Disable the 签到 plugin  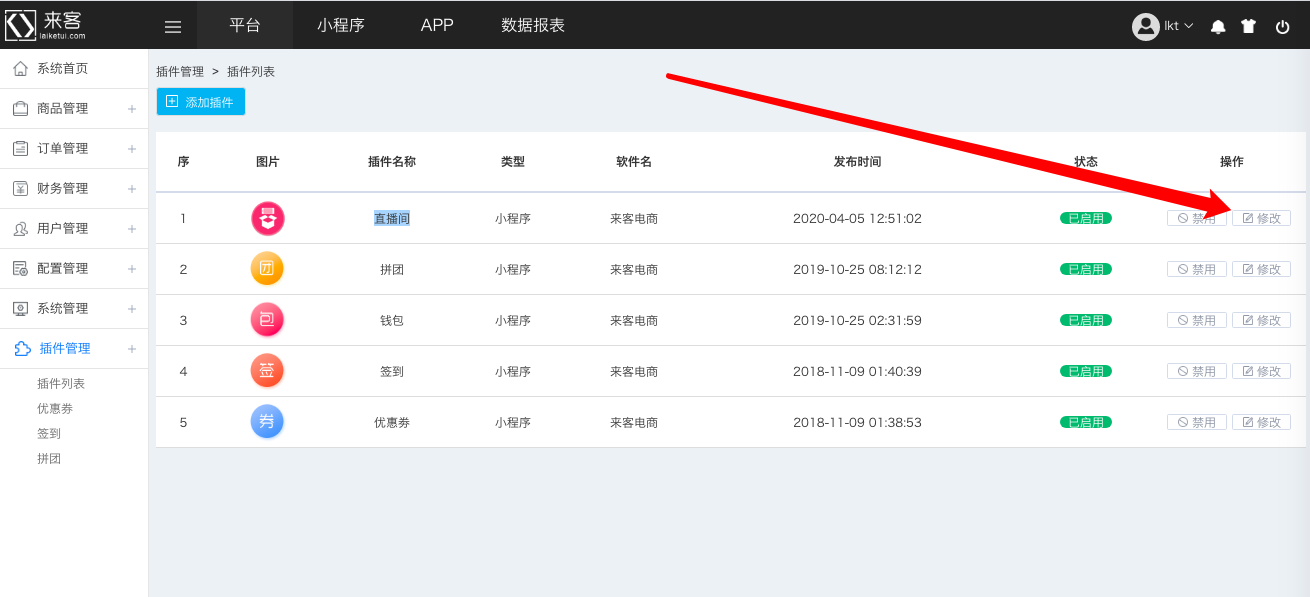tap(1197, 371)
